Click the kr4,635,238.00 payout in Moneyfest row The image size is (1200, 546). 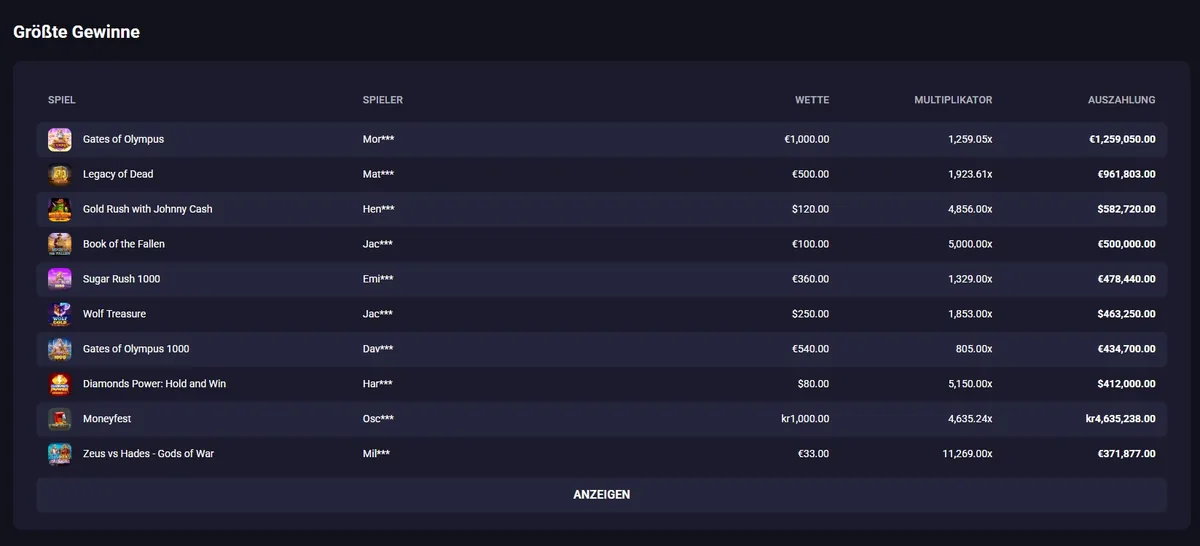[1120, 419]
